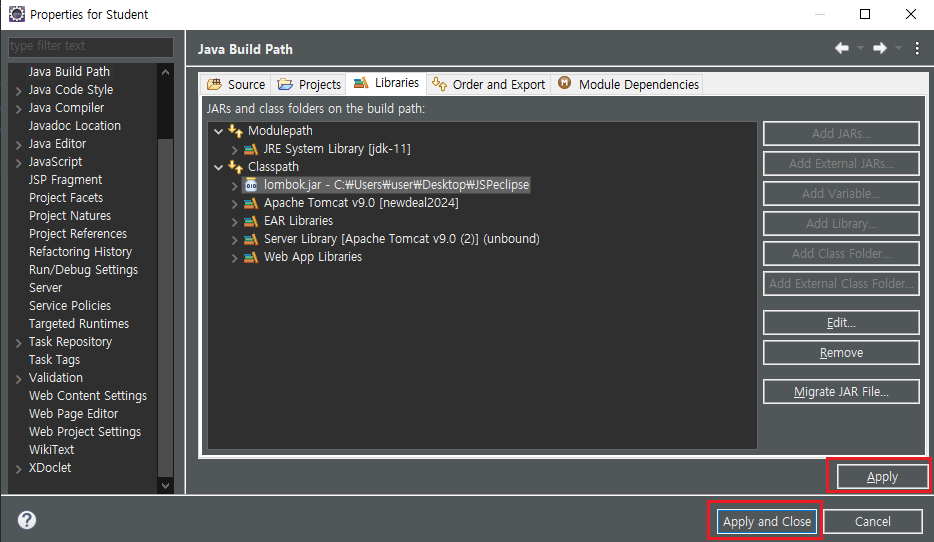Select Project Facets in sidebar

point(66,198)
